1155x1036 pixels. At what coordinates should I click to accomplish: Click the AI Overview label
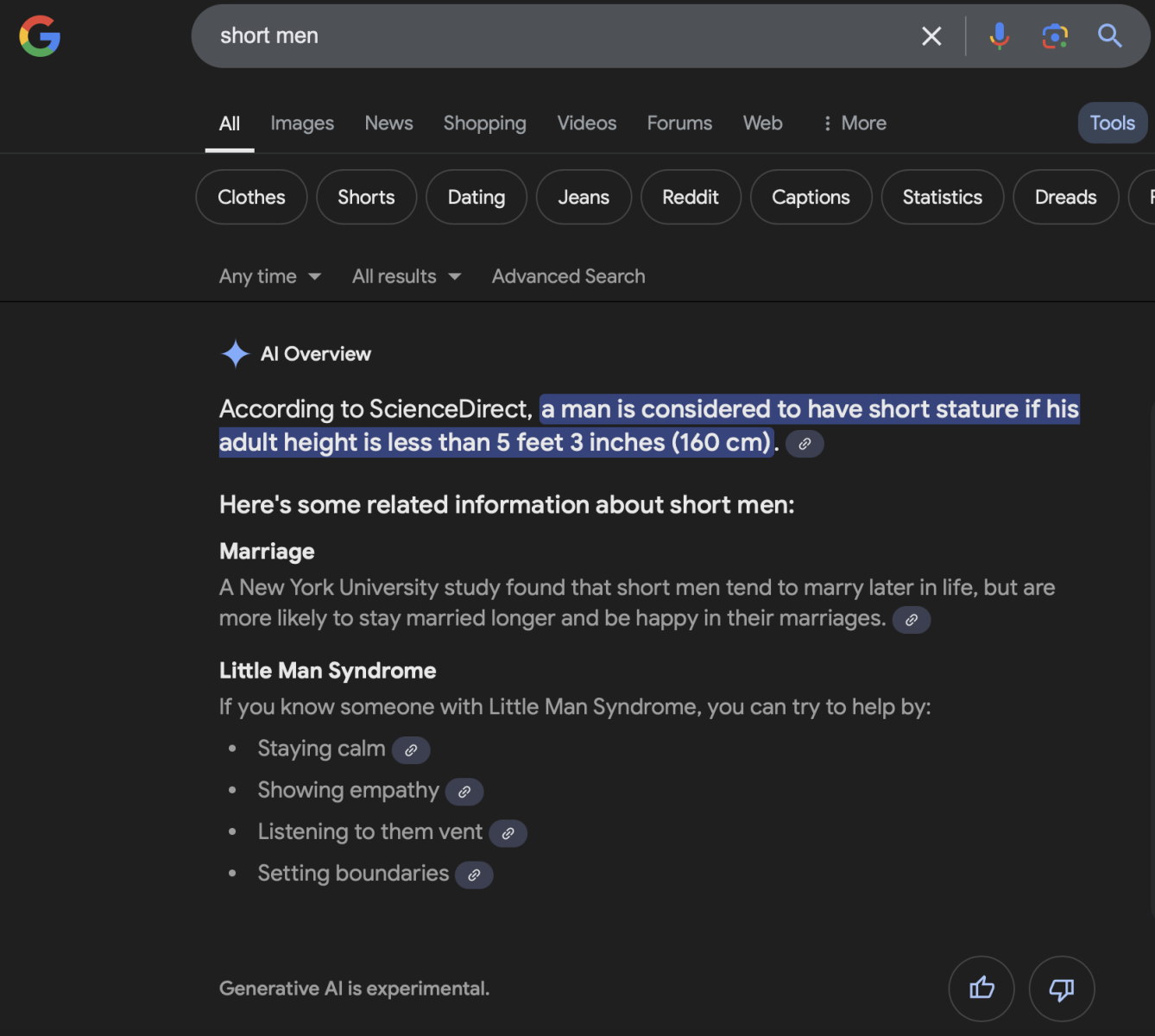point(316,354)
